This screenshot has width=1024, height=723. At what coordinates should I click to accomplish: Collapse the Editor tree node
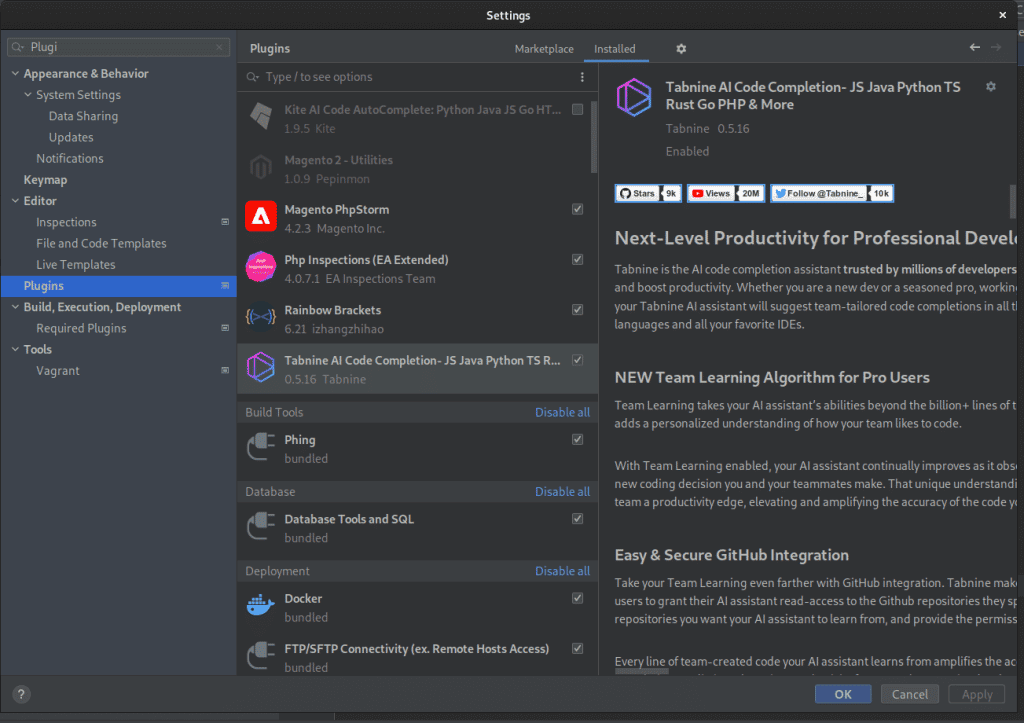15,201
